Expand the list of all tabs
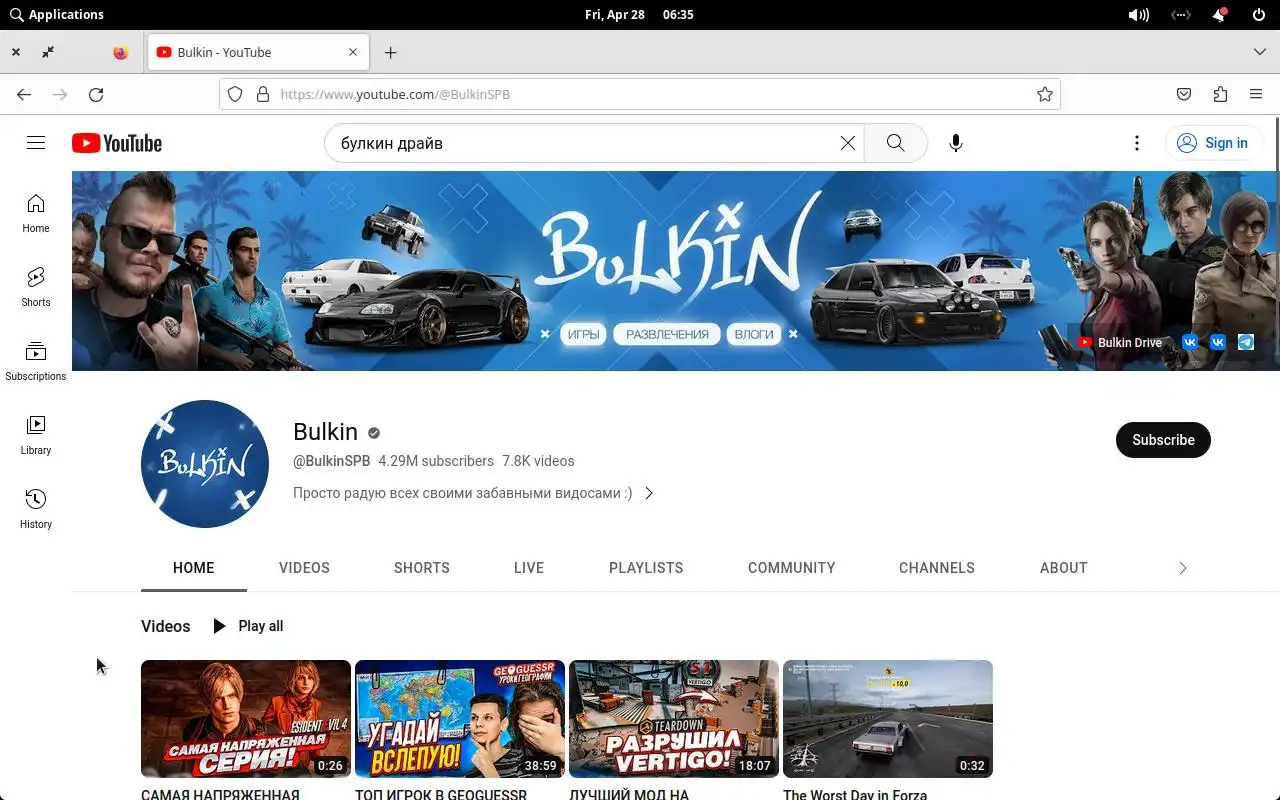1280x800 pixels. point(1259,52)
